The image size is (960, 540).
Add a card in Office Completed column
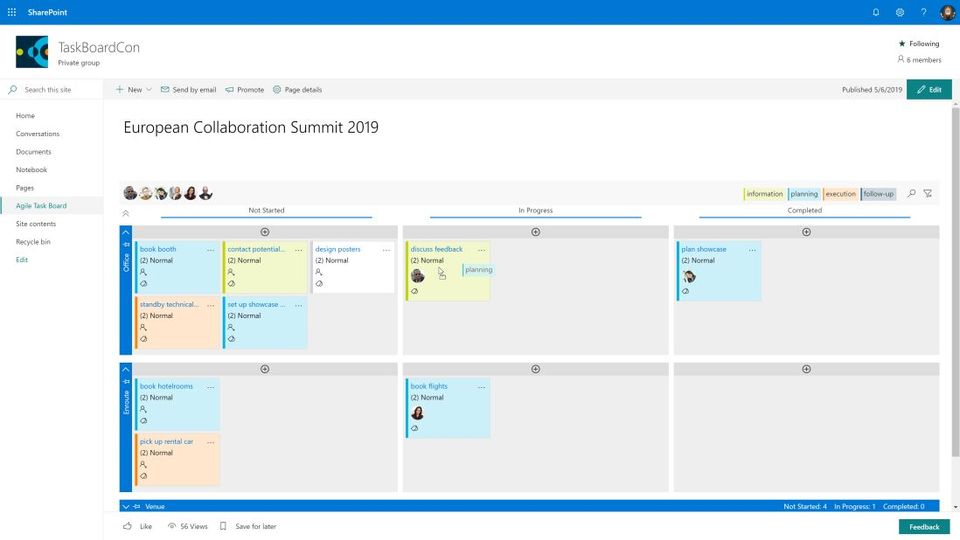(806, 232)
